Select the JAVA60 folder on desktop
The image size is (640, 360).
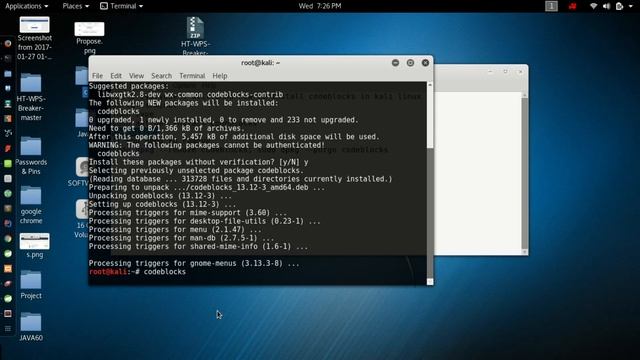pyautogui.click(x=31, y=327)
